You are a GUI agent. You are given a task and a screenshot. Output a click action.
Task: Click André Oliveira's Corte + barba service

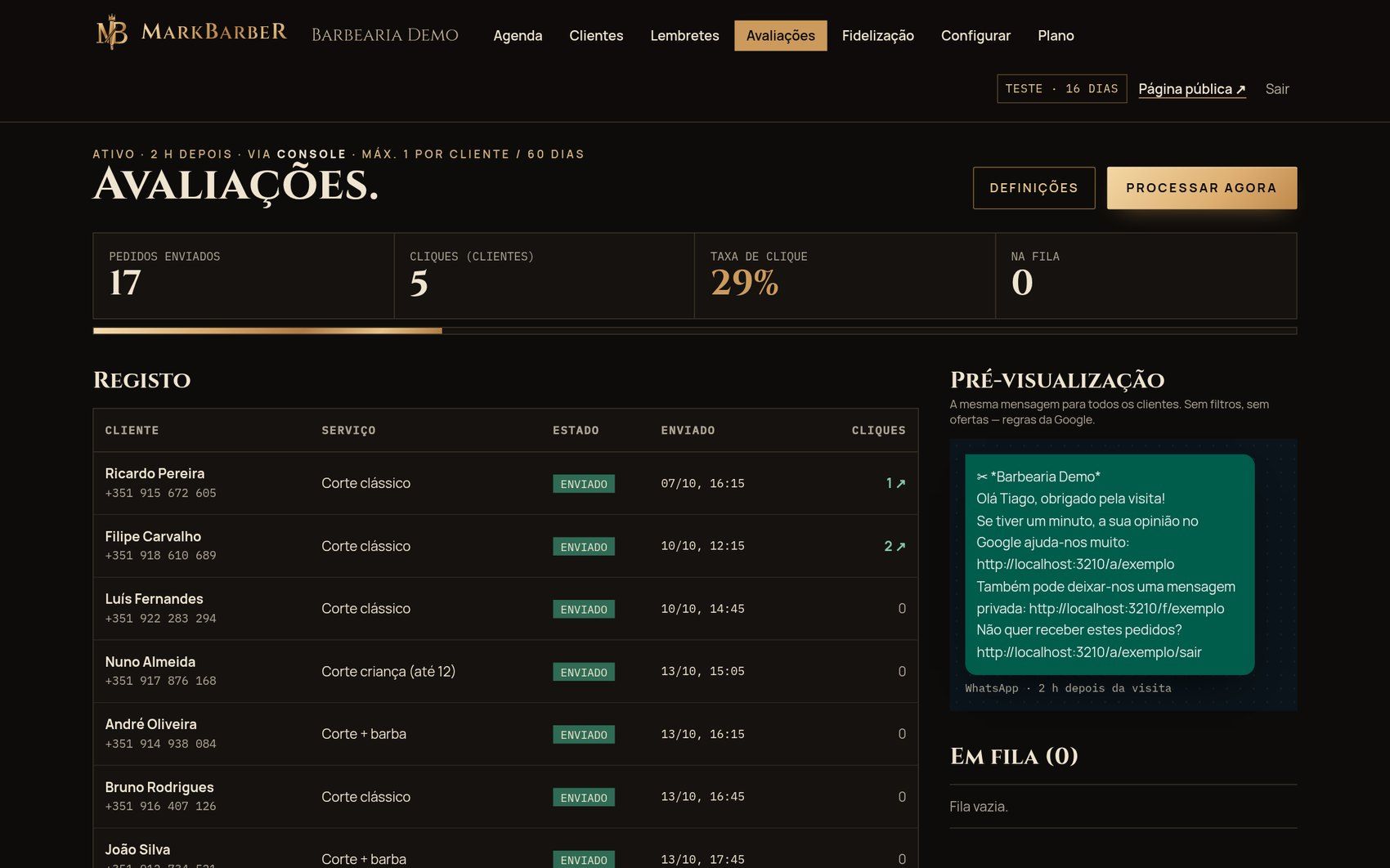pyautogui.click(x=364, y=734)
